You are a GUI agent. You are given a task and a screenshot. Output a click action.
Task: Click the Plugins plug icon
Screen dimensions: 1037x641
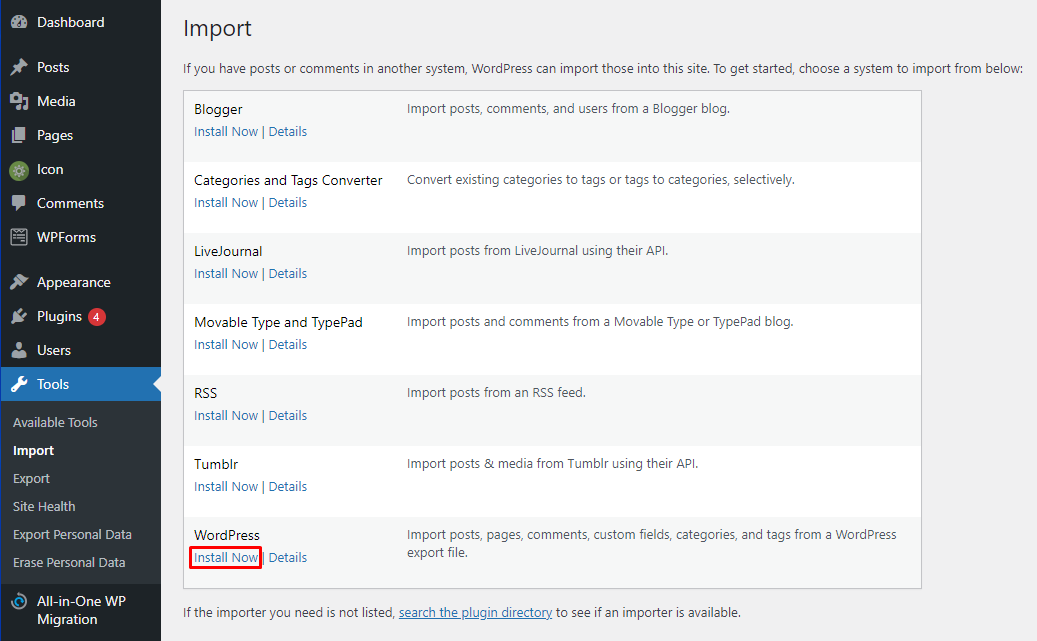pyautogui.click(x=19, y=316)
